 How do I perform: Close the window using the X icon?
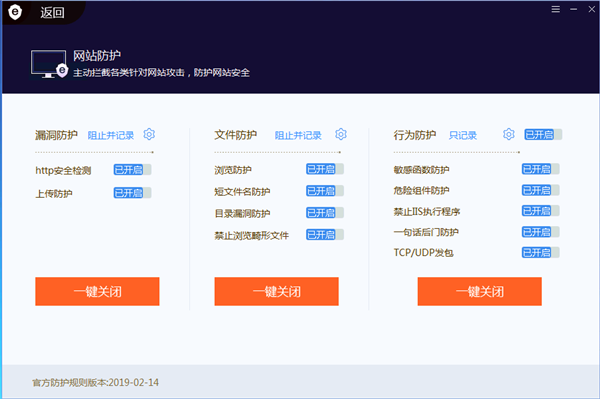click(592, 9)
